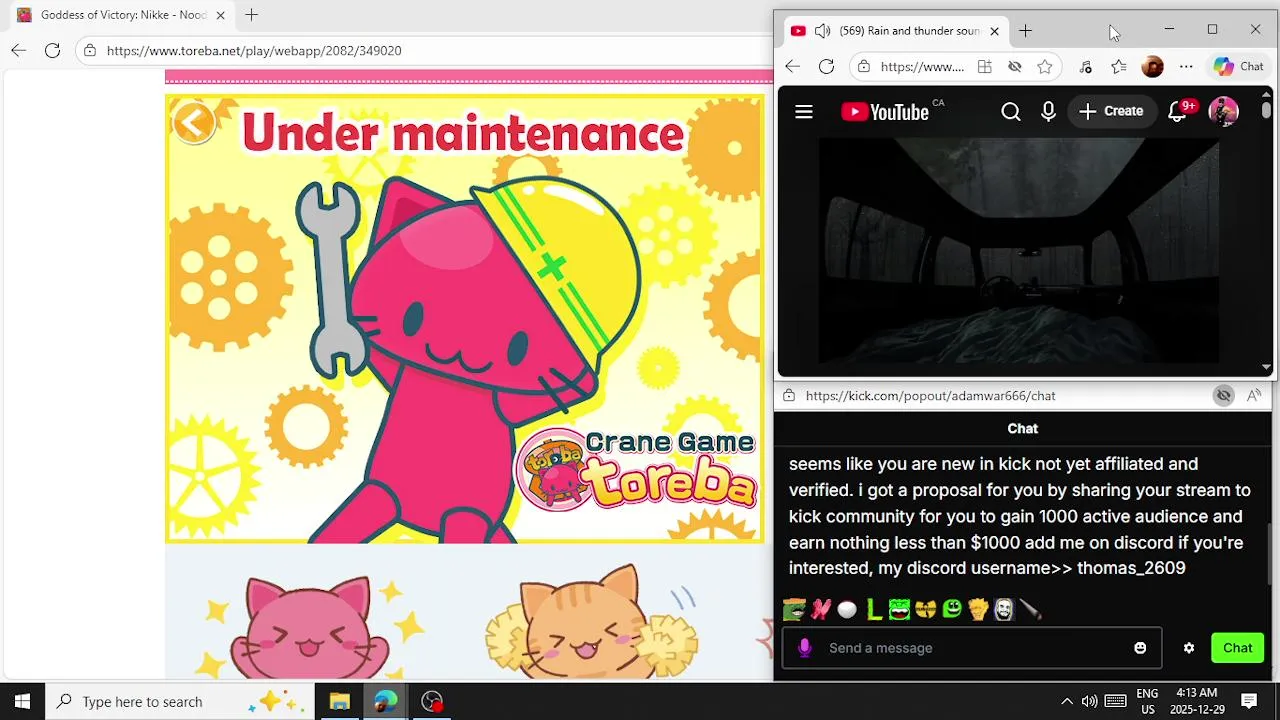This screenshot has height=720, width=1280.
Task: View site info lock icon for toreba.net
Action: pyautogui.click(x=90, y=51)
